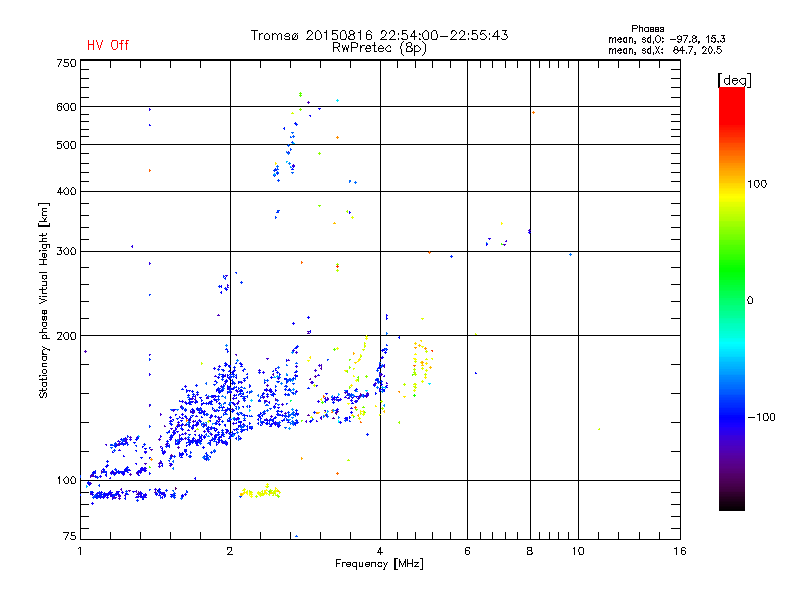Click the '100' y-axis tick label
800x600 pixels.
(66, 480)
